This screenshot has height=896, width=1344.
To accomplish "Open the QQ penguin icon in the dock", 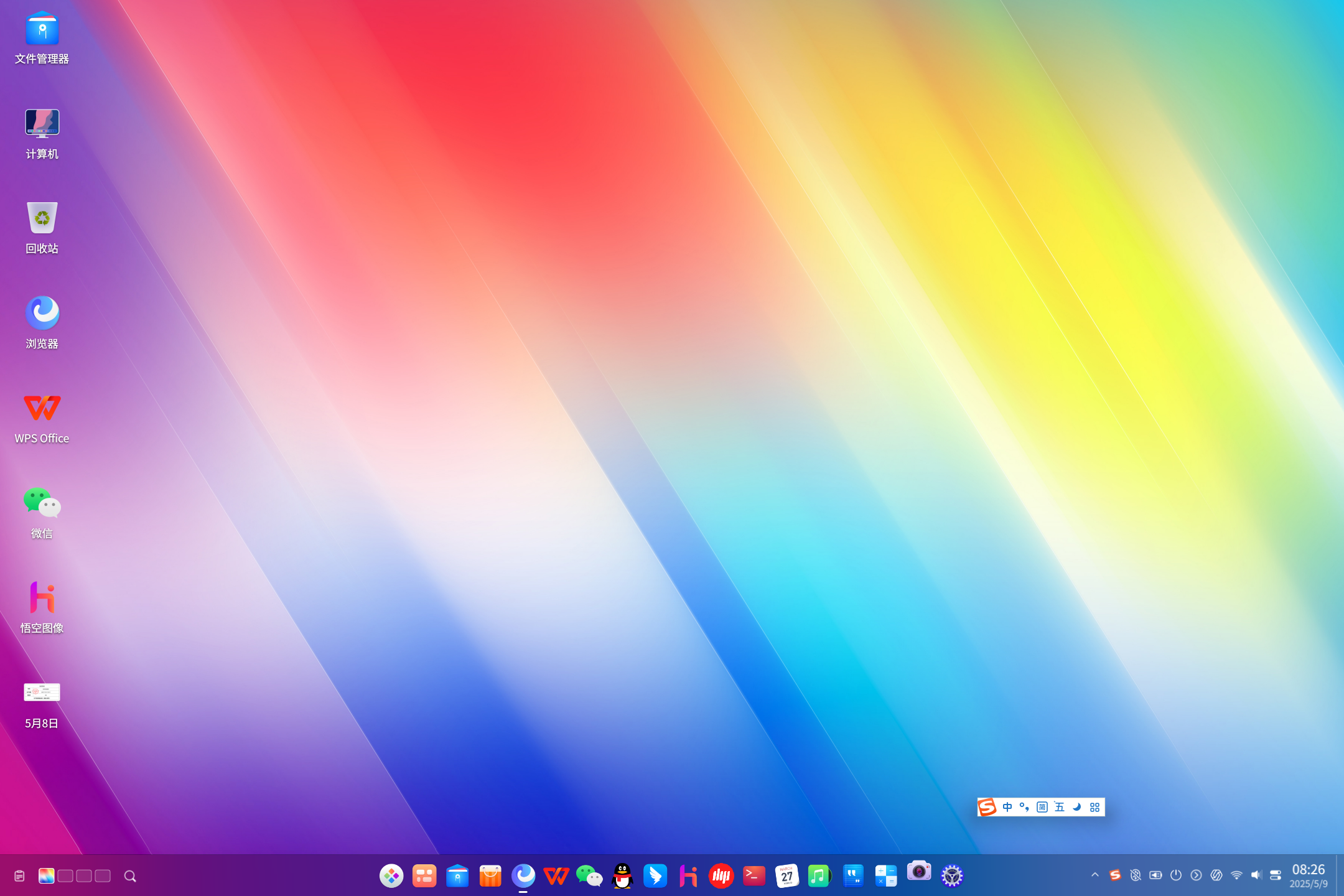I will (622, 876).
